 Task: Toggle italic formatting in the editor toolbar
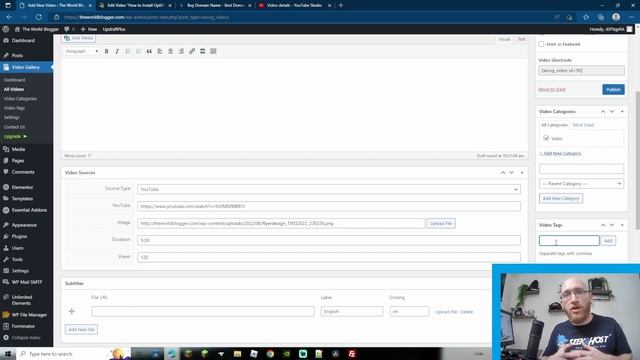coord(117,51)
